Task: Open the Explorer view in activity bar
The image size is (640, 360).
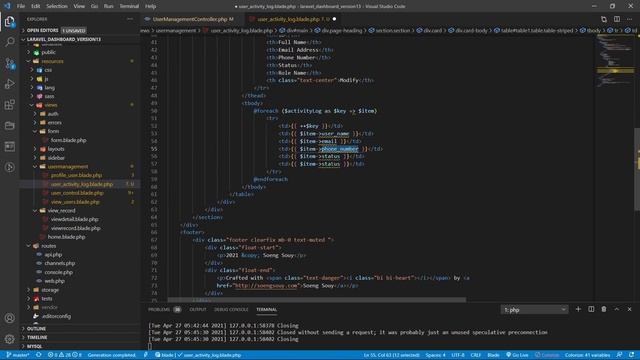Action: coord(9,22)
